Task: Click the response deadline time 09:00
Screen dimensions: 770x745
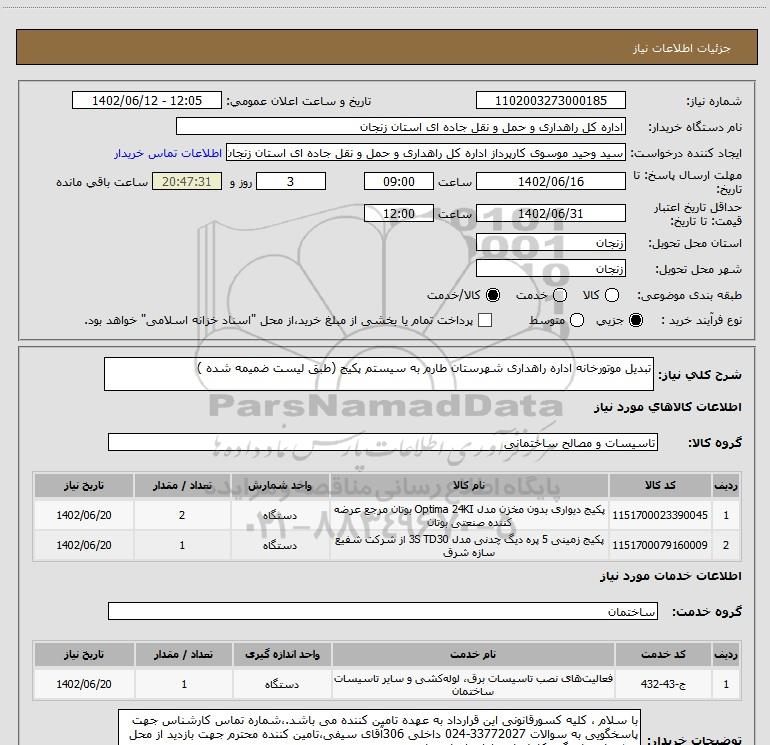Action: (399, 181)
